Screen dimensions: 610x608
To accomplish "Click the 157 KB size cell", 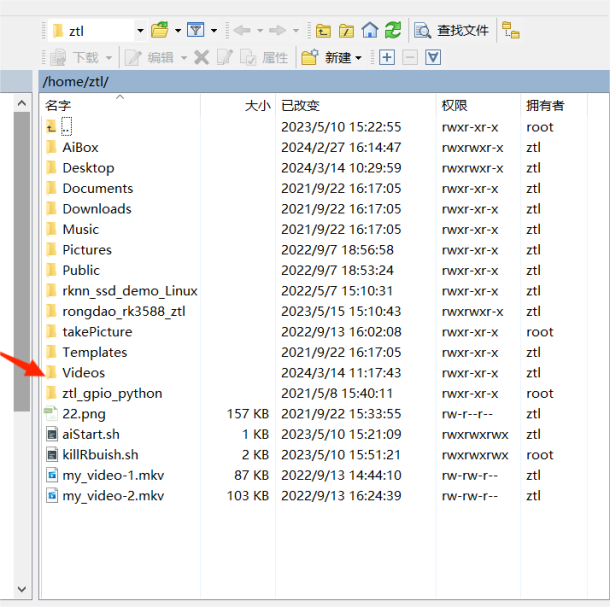I will tap(248, 414).
